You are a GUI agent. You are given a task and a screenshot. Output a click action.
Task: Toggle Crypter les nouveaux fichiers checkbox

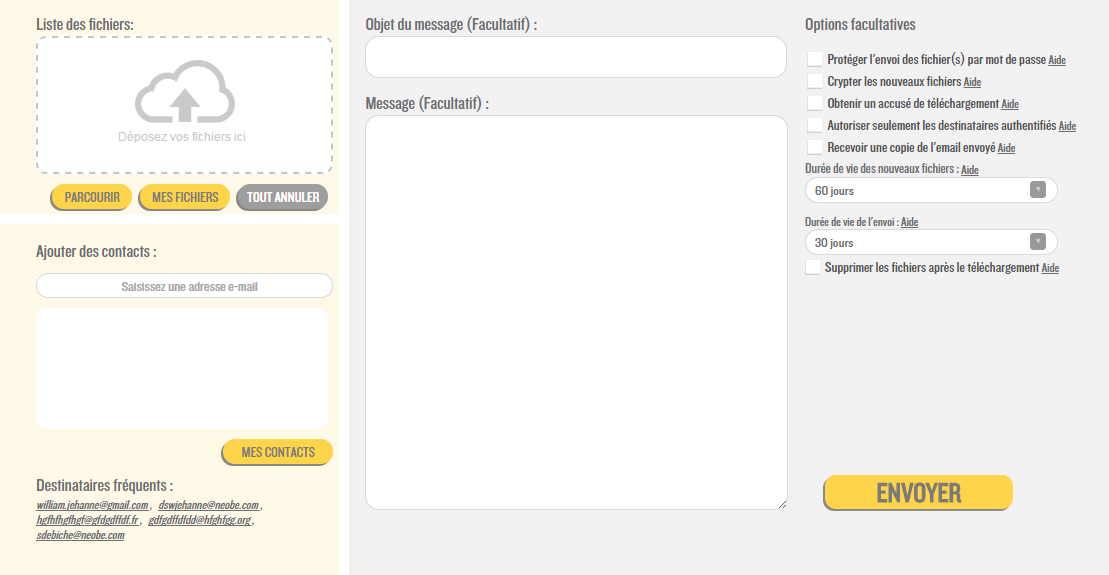pyautogui.click(x=815, y=82)
